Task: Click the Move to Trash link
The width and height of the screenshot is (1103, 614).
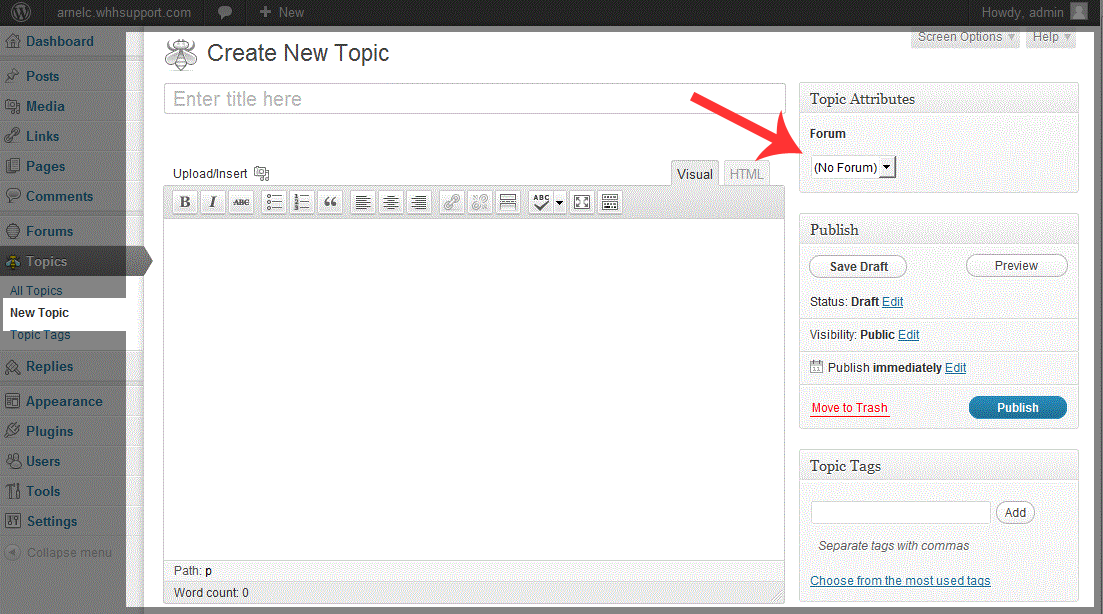Action: (x=849, y=408)
